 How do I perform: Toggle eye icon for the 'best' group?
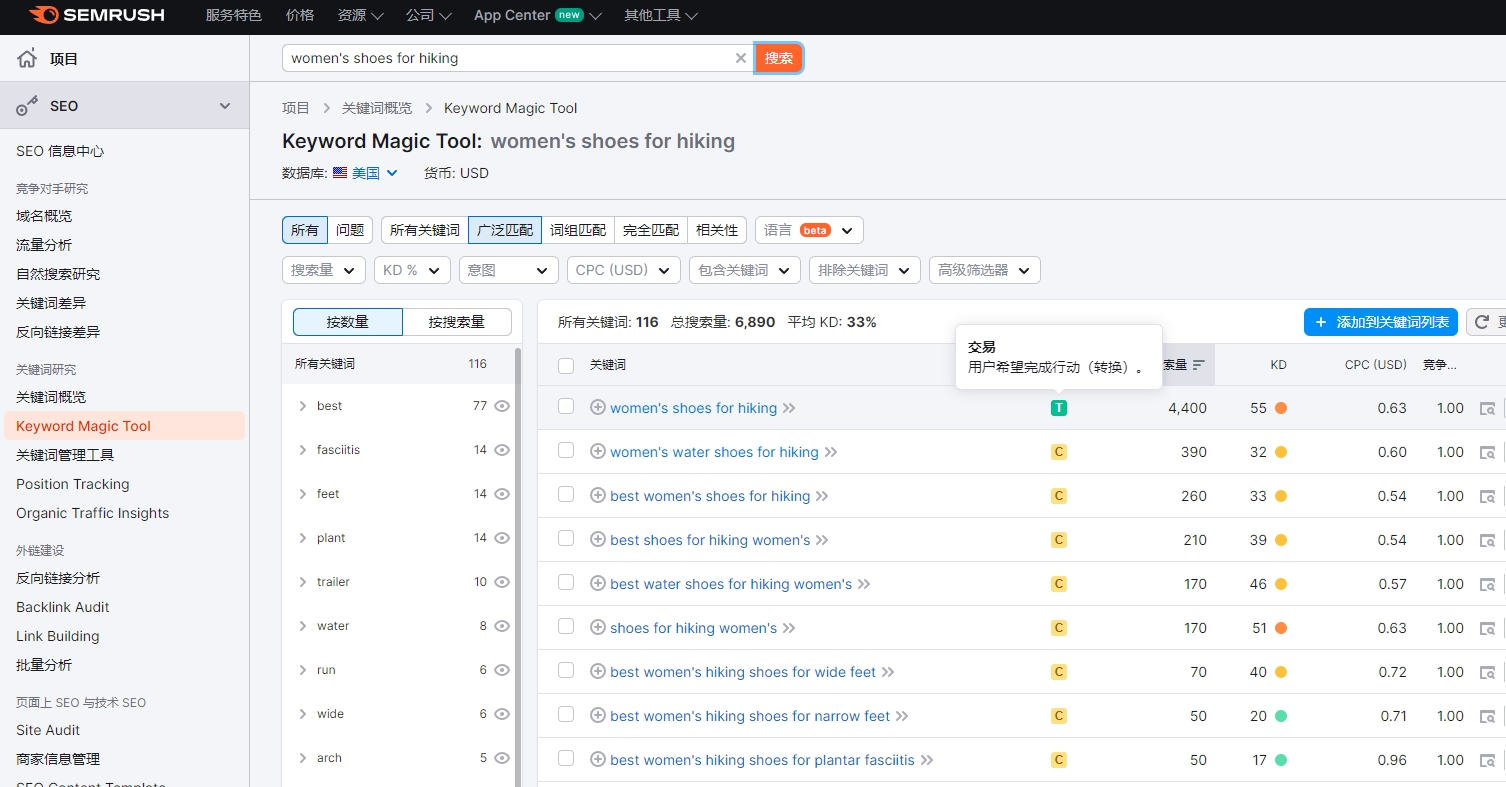502,406
